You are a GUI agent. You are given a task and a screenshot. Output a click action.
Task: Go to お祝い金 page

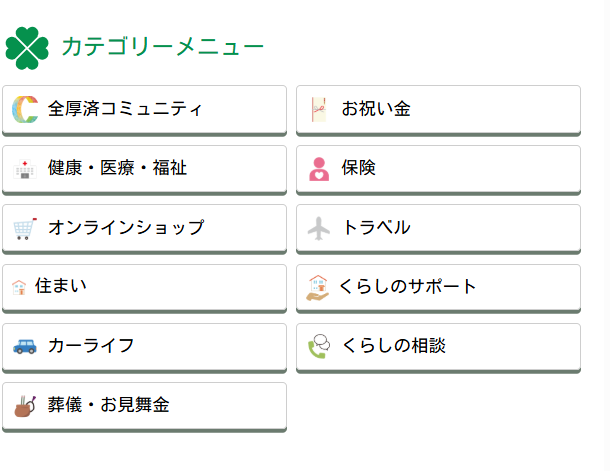coord(376,108)
